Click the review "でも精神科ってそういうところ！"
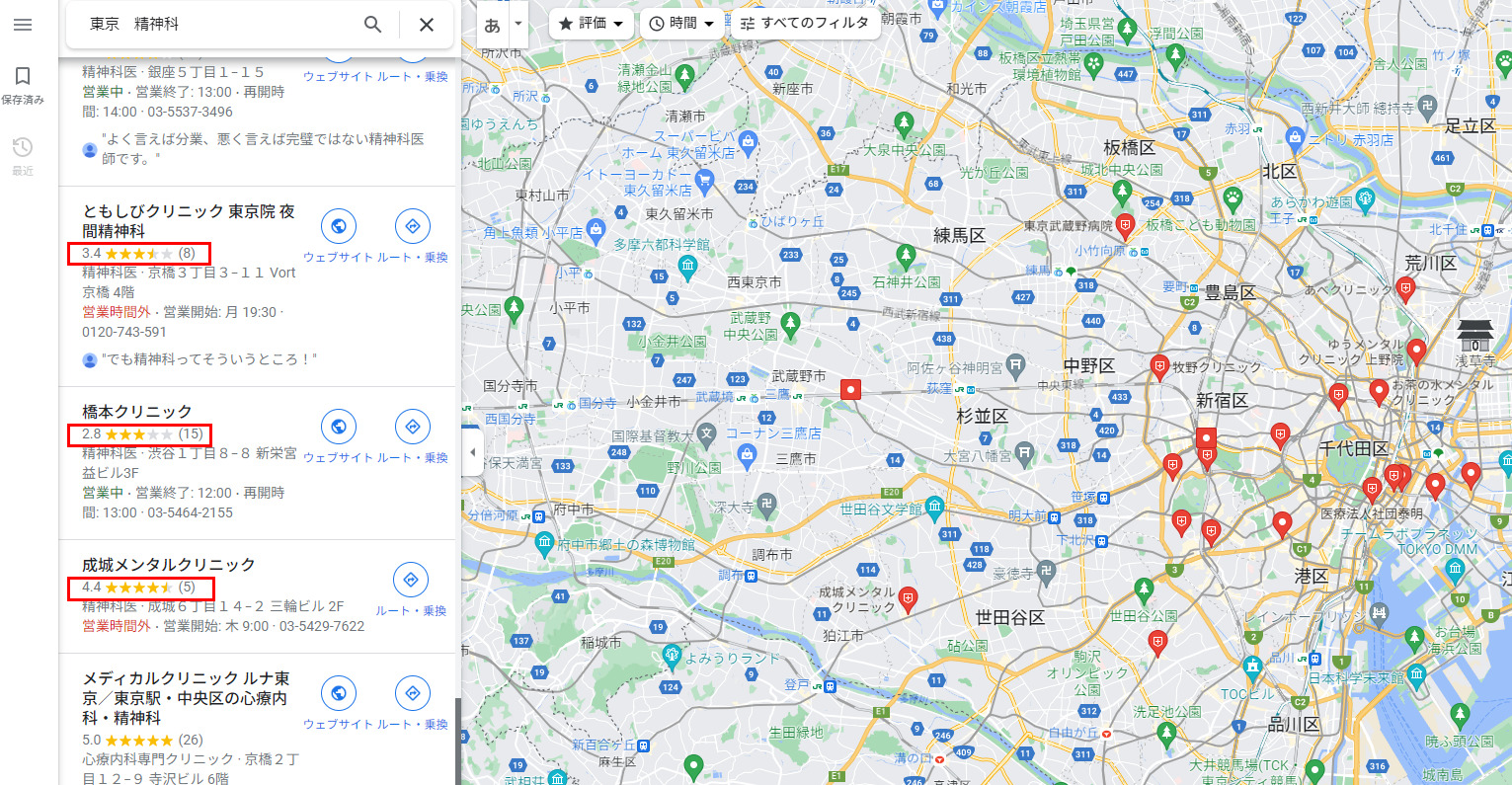This screenshot has width=1512, height=785. tap(209, 359)
